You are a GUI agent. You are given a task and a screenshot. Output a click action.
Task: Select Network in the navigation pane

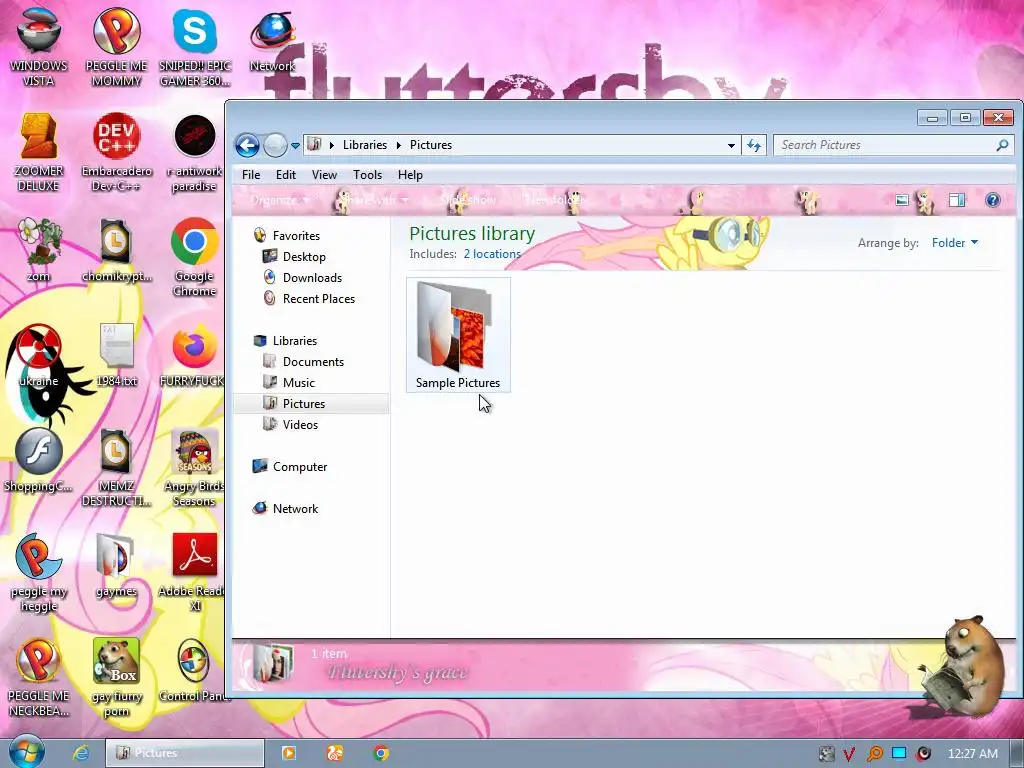tap(295, 509)
